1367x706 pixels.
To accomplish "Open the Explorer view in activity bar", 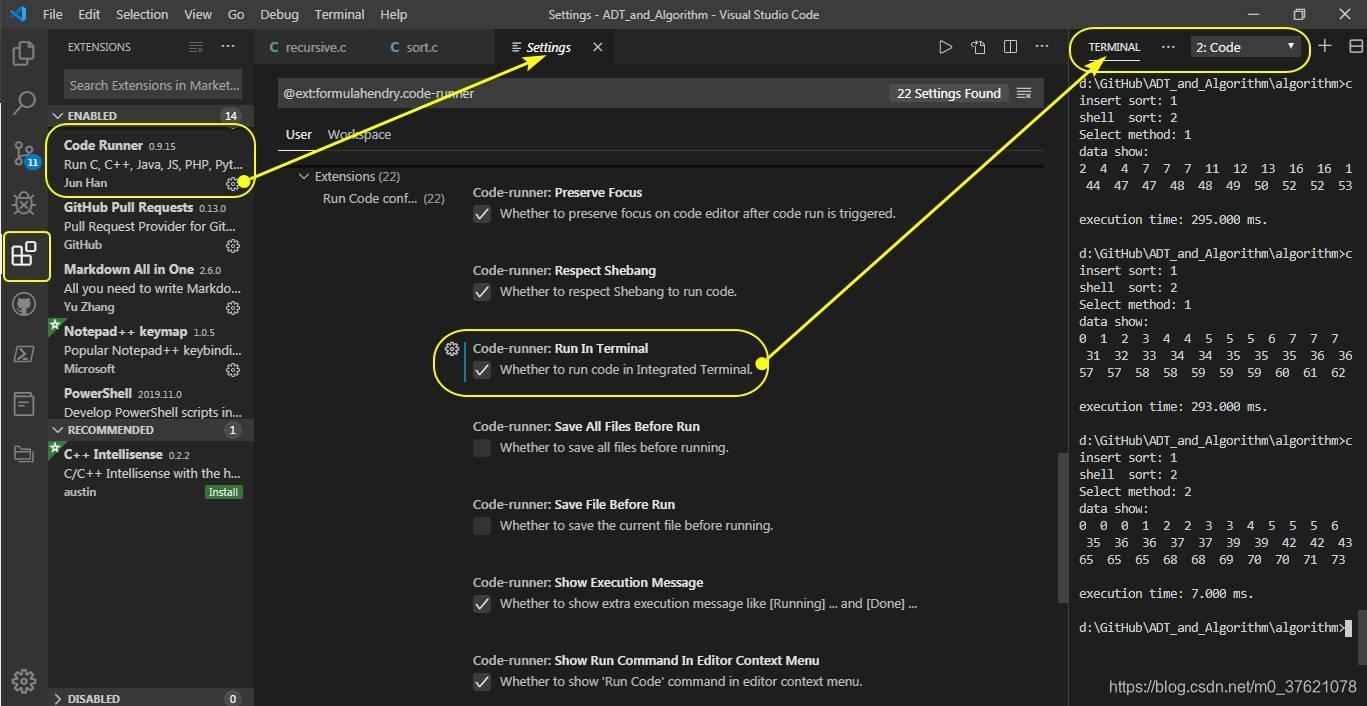I will tap(24, 52).
